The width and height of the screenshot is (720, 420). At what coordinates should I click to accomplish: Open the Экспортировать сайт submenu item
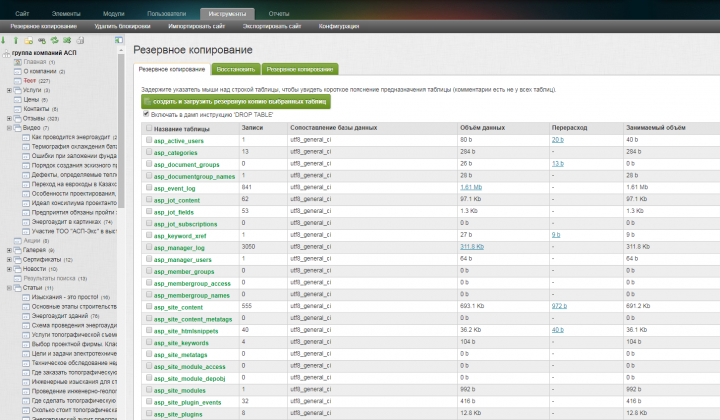click(272, 26)
